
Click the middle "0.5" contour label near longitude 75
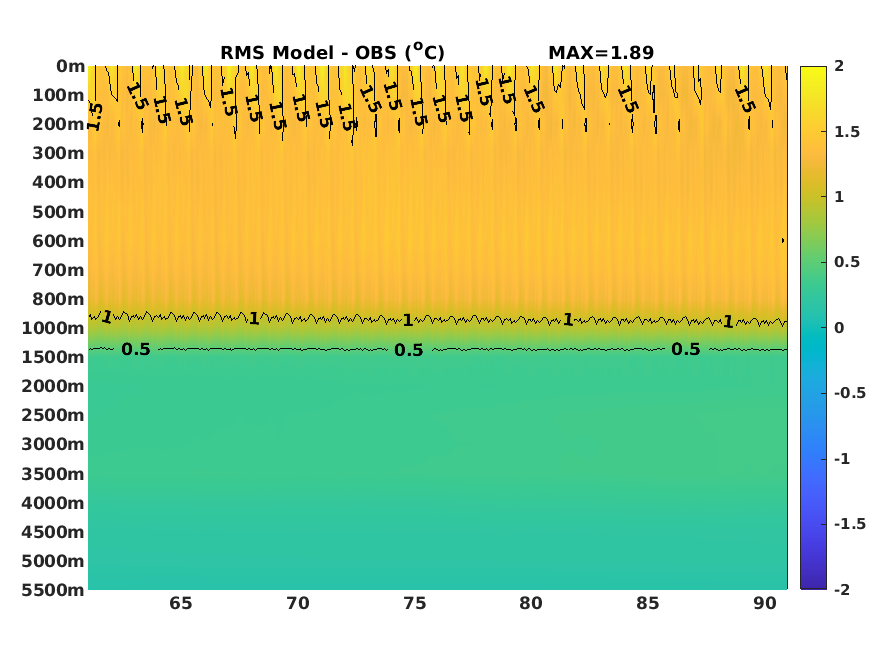pyautogui.click(x=409, y=350)
